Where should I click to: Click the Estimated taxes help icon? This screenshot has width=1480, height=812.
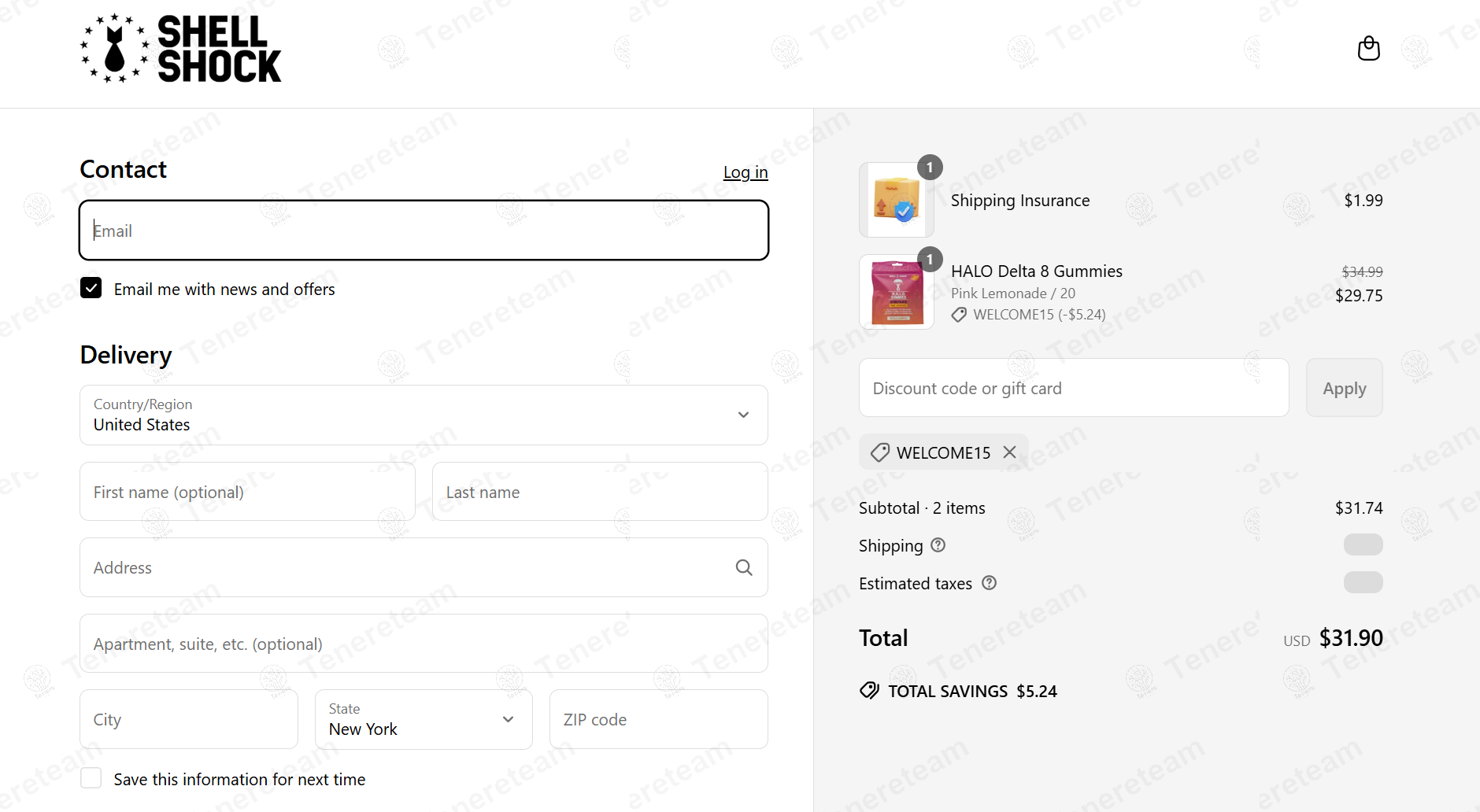[x=989, y=583]
